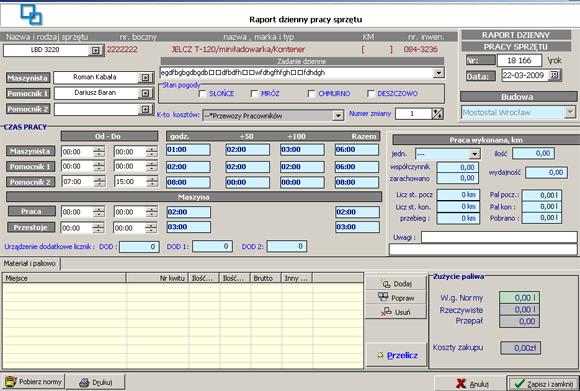Adjust Pomocnik 2 15:00 end spinner
The image size is (580, 391).
tap(151, 182)
